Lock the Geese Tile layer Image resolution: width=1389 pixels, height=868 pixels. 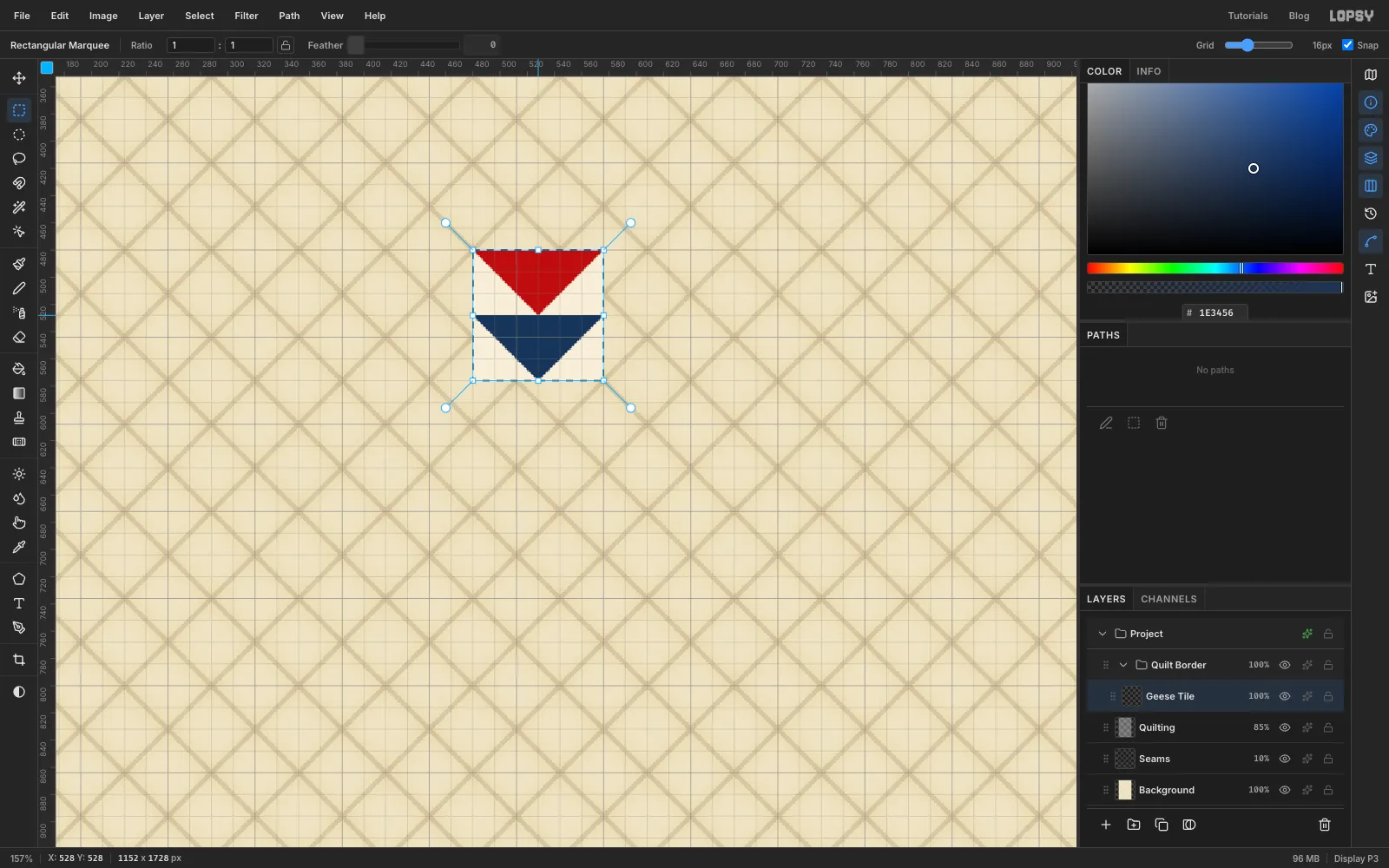1328,696
